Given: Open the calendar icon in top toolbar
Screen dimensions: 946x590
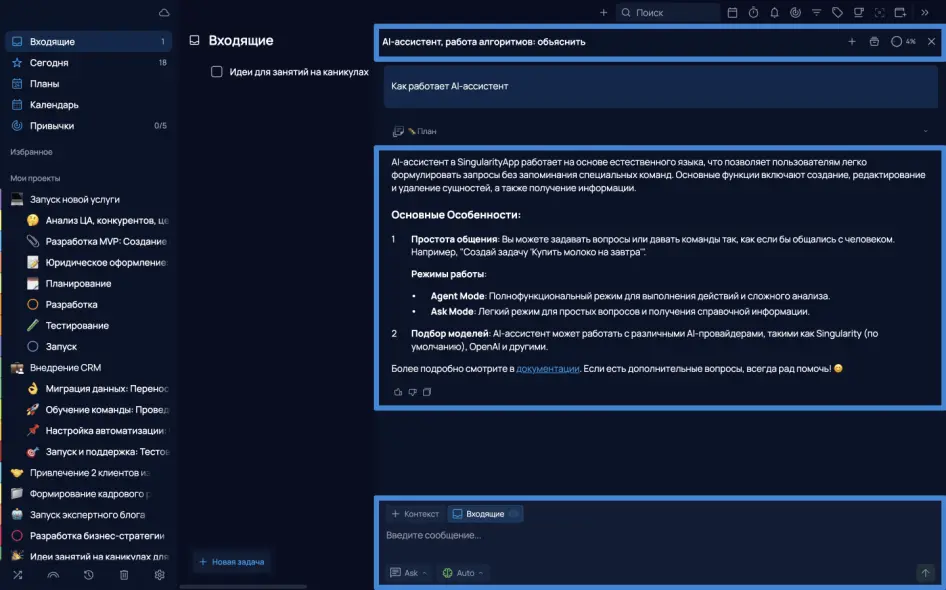Looking at the screenshot, I should point(732,13).
